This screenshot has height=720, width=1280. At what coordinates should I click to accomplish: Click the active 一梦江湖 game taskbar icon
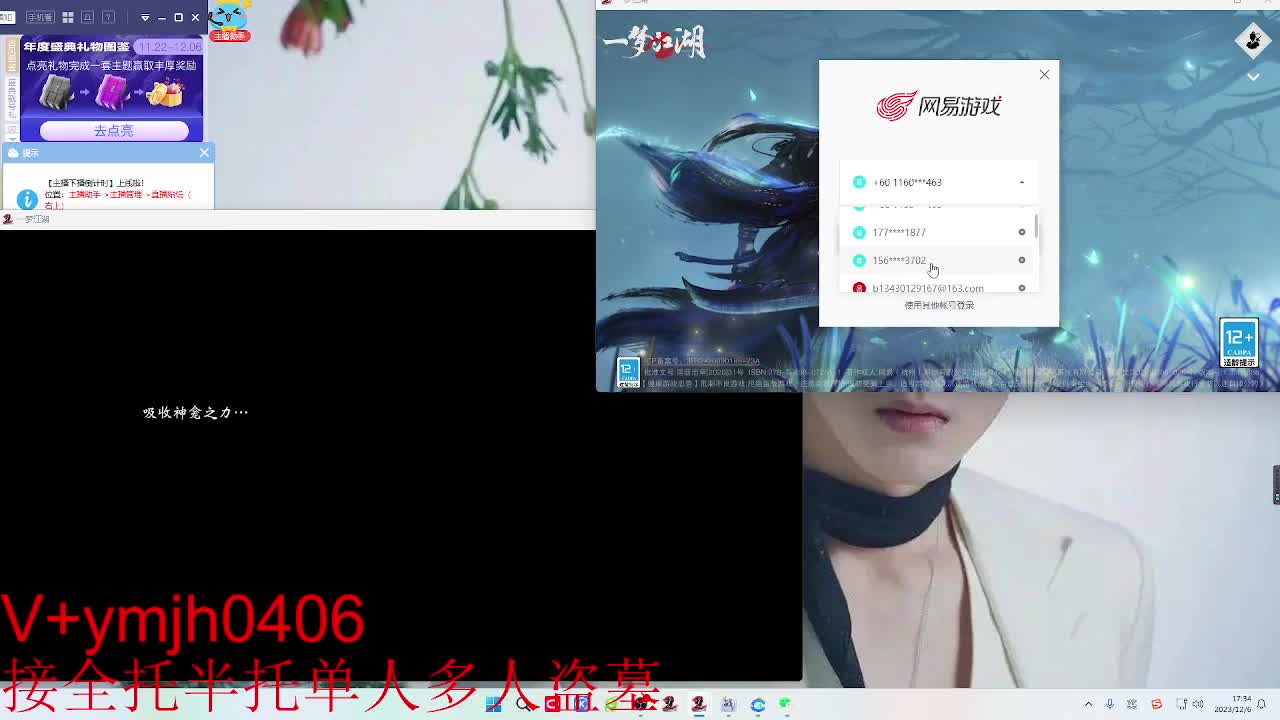point(698,704)
